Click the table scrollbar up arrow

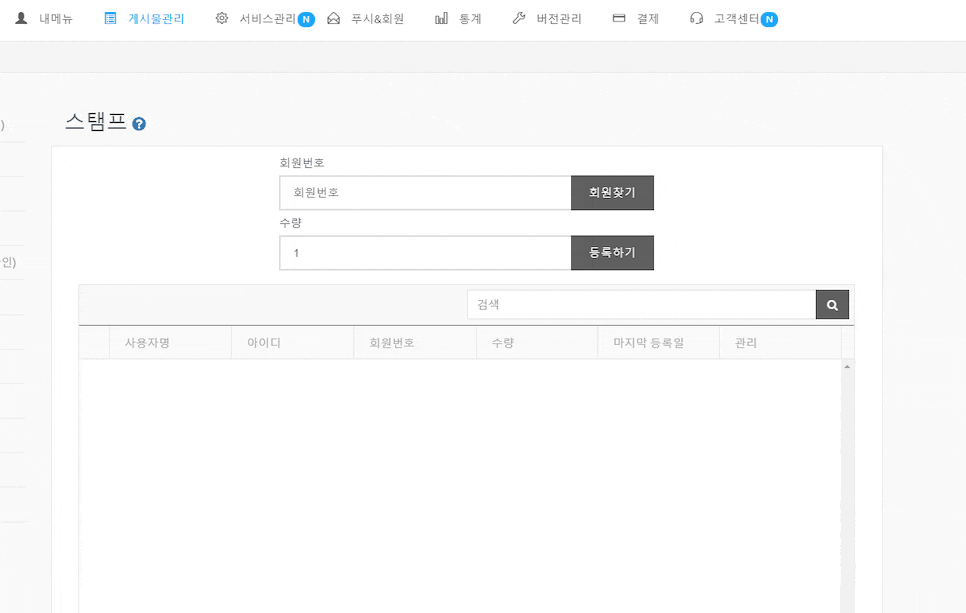point(848,367)
